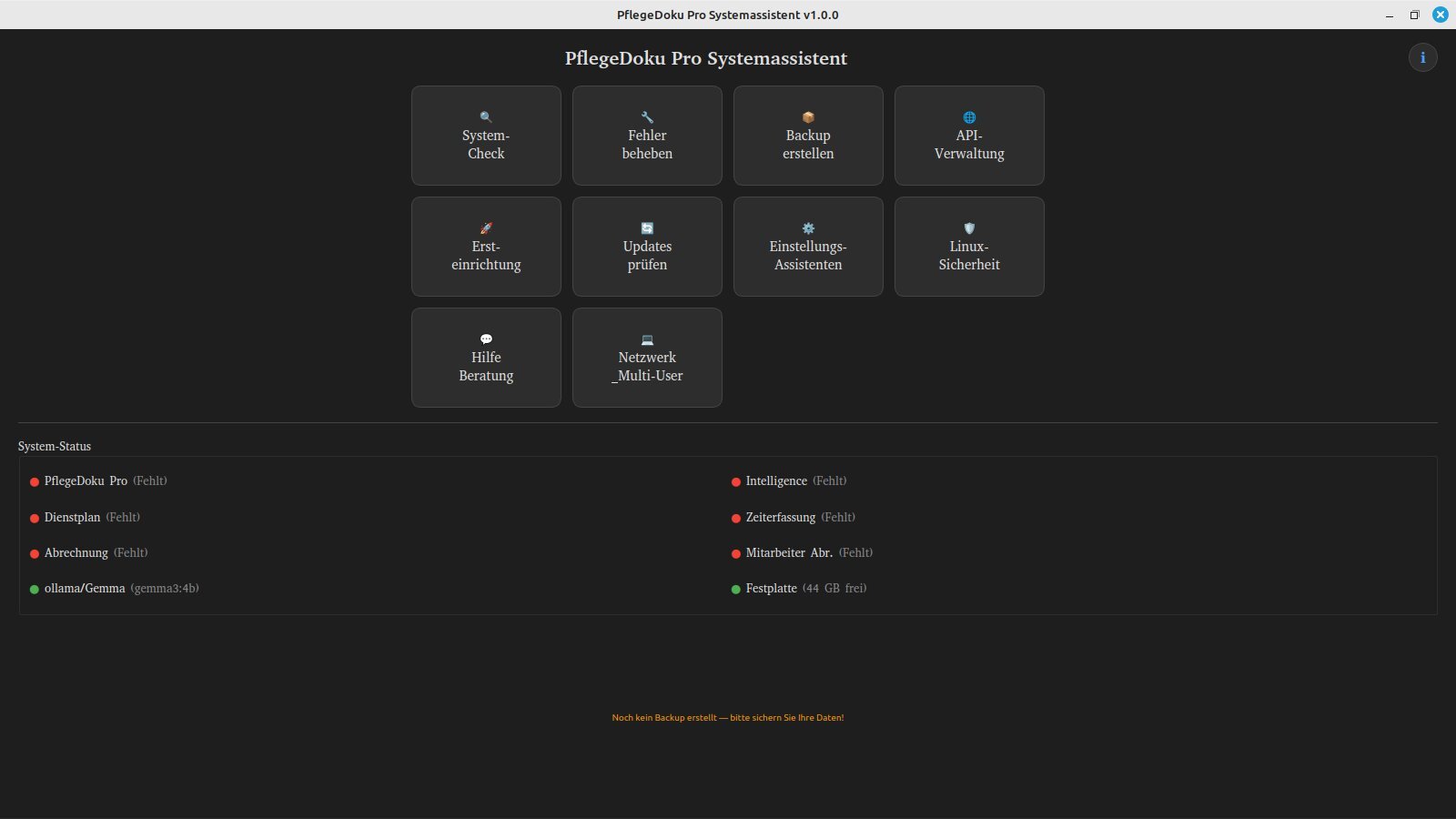Click the PflegeDoku Pro status entry
The image size is (1456, 819).
click(x=98, y=480)
